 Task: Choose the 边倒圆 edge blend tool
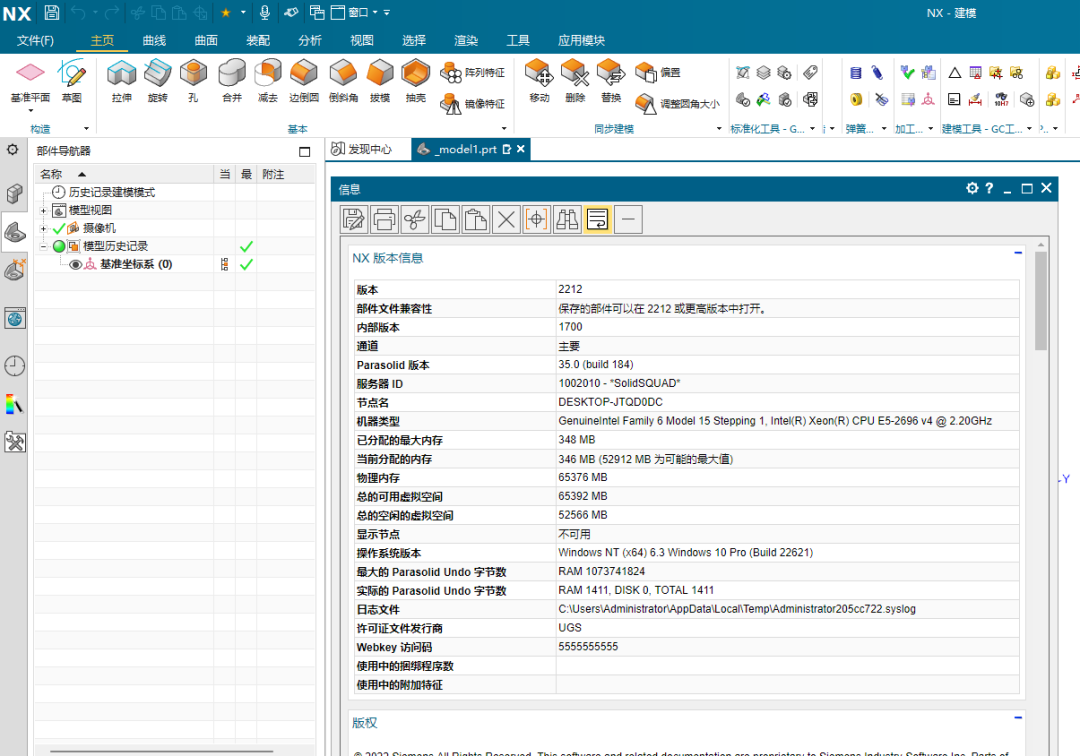tap(304, 81)
